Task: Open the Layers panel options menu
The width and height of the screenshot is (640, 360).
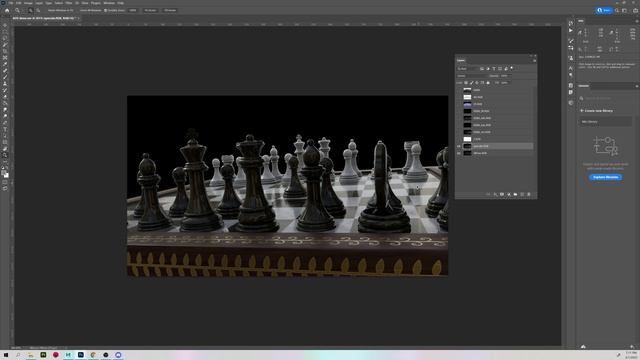Action: 534,60
